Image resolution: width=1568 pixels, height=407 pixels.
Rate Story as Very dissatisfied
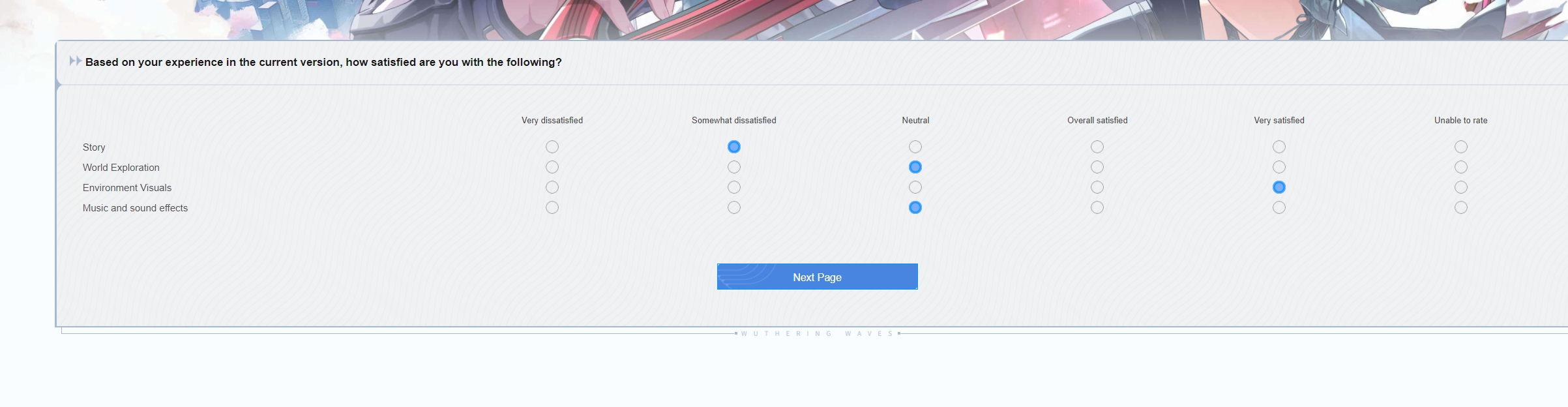(x=552, y=147)
